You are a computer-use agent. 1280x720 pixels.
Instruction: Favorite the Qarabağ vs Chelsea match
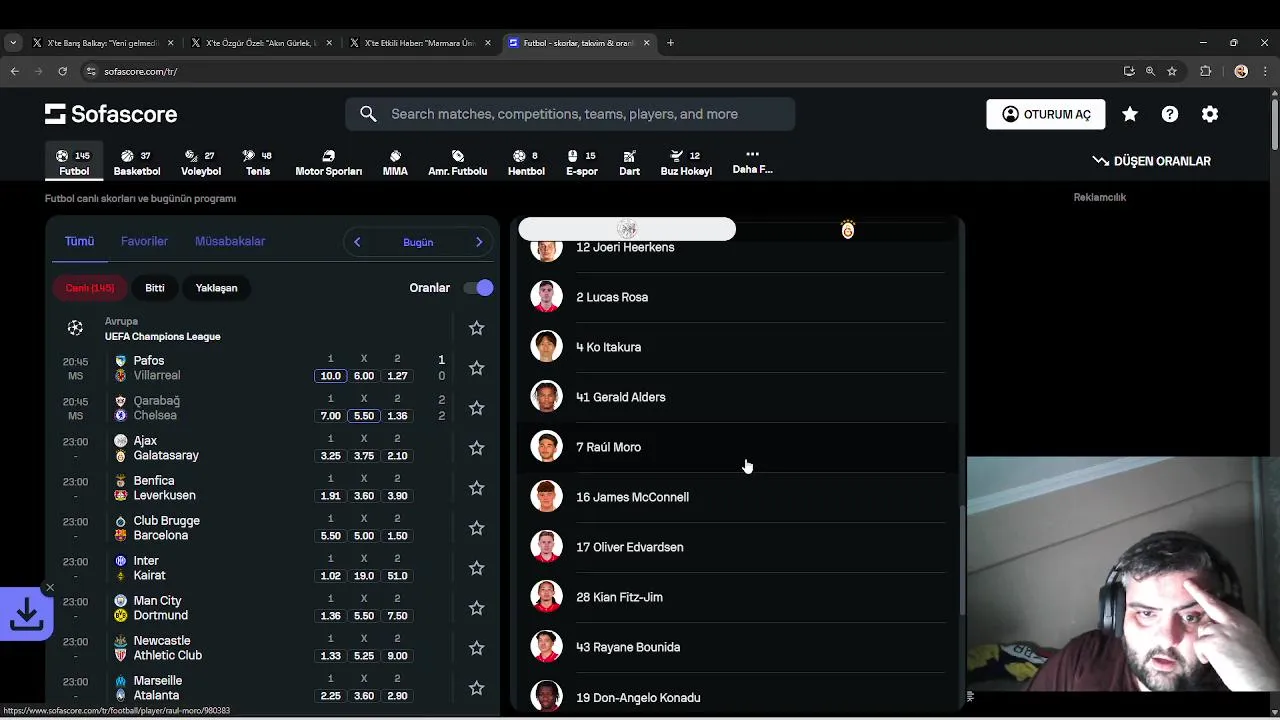(x=477, y=408)
